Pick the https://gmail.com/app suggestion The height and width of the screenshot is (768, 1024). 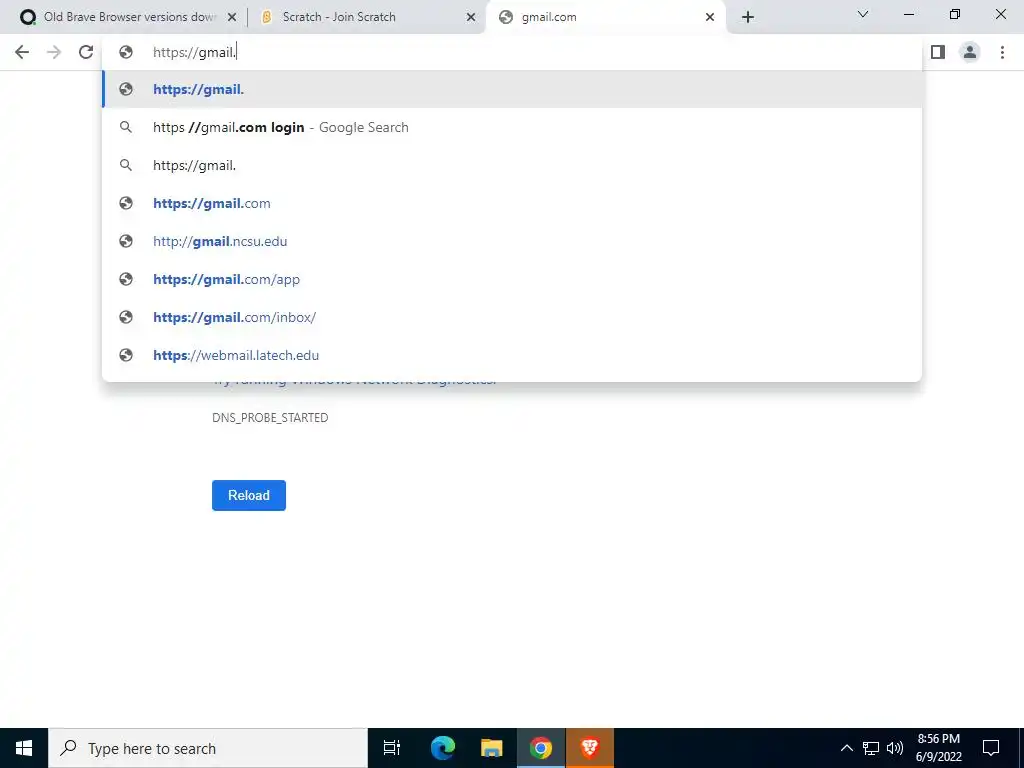[512, 279]
